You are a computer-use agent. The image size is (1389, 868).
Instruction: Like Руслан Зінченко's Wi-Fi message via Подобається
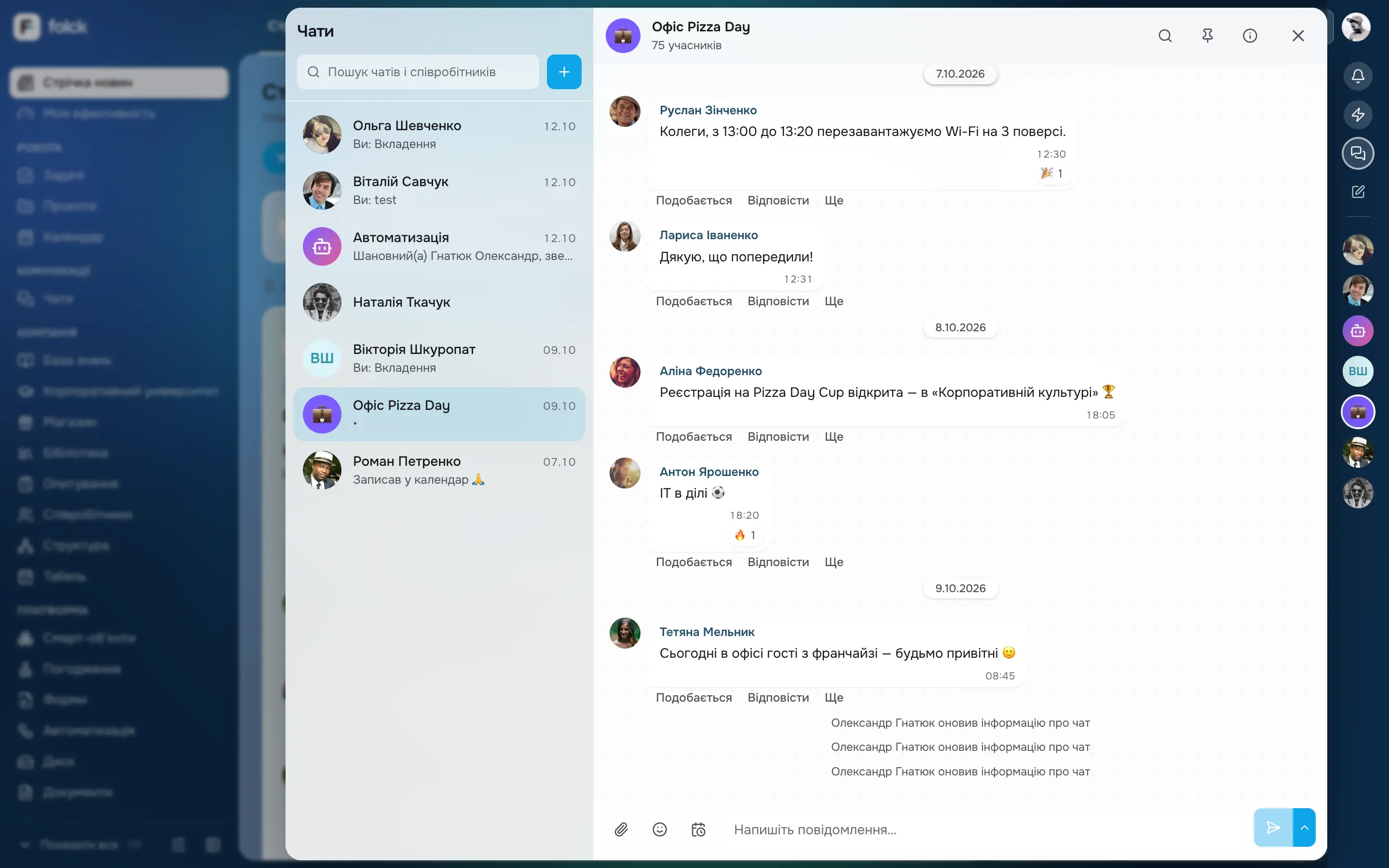click(694, 200)
